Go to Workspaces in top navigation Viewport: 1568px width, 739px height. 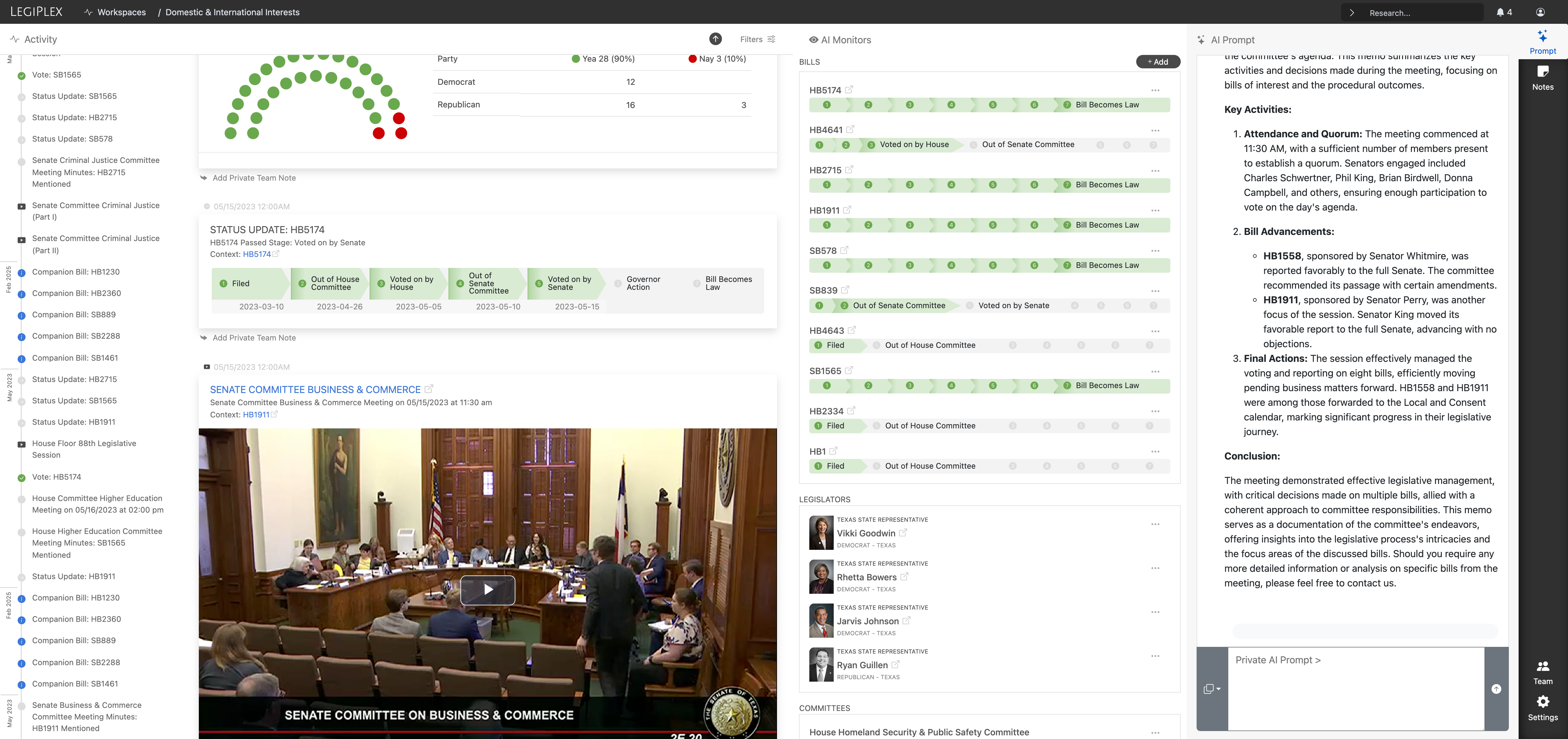pyautogui.click(x=121, y=12)
